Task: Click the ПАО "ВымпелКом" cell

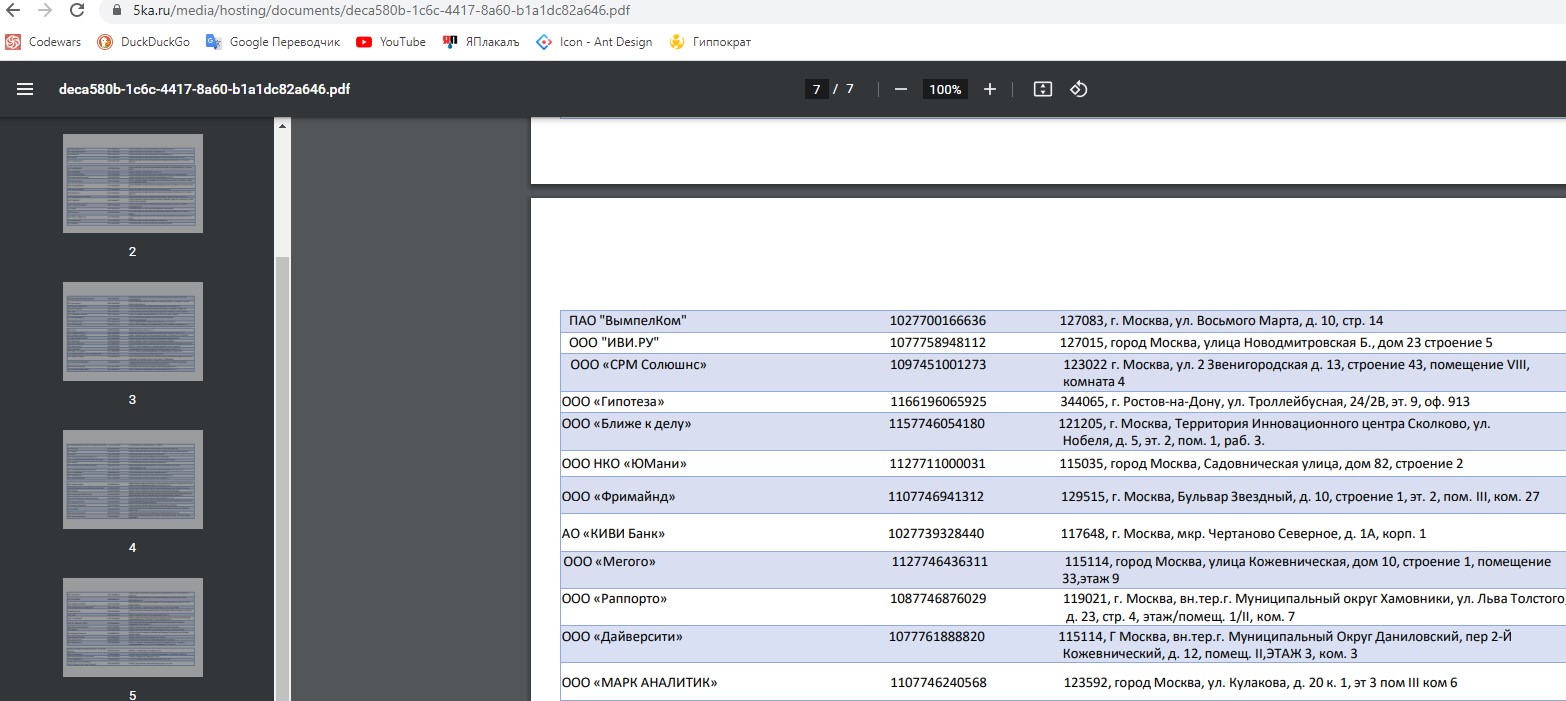Action: [628, 321]
